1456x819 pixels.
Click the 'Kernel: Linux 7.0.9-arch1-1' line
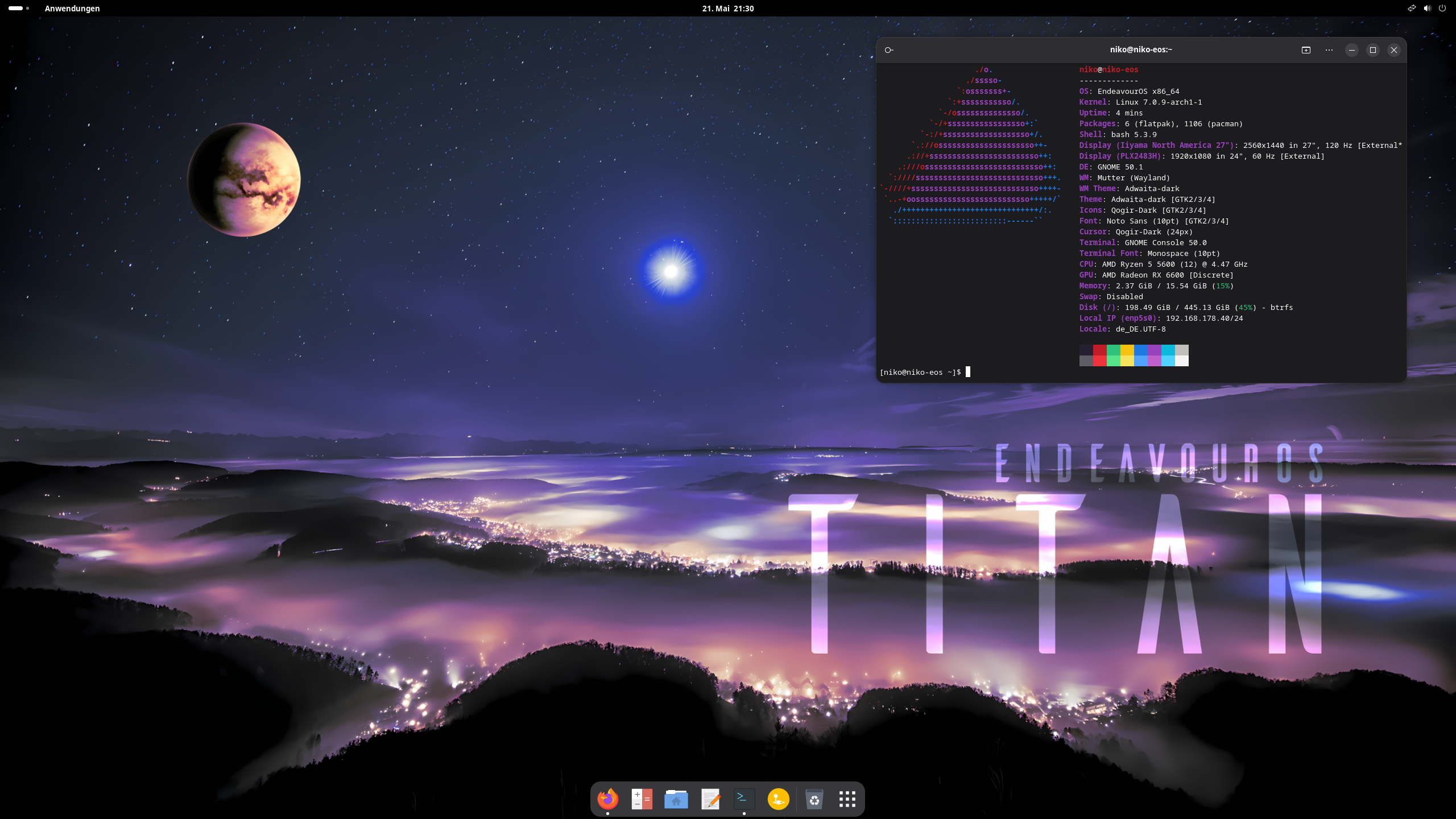click(x=1141, y=102)
